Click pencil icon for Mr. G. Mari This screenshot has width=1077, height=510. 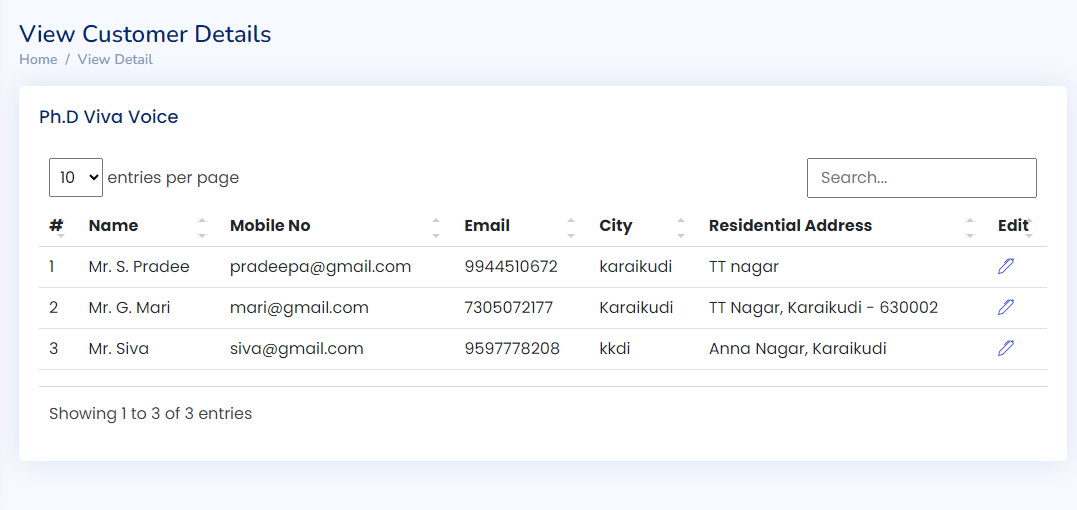tap(1006, 307)
